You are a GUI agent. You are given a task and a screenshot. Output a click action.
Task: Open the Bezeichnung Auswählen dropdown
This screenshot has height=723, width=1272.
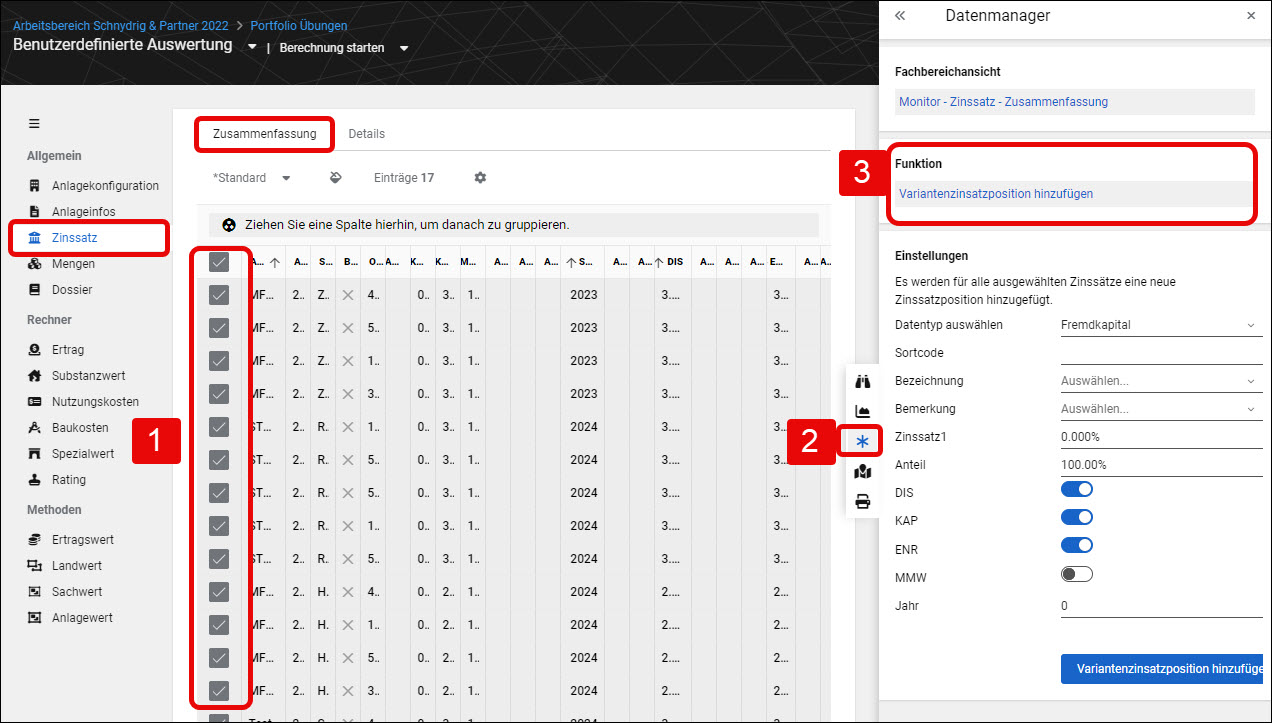pyautogui.click(x=1161, y=381)
